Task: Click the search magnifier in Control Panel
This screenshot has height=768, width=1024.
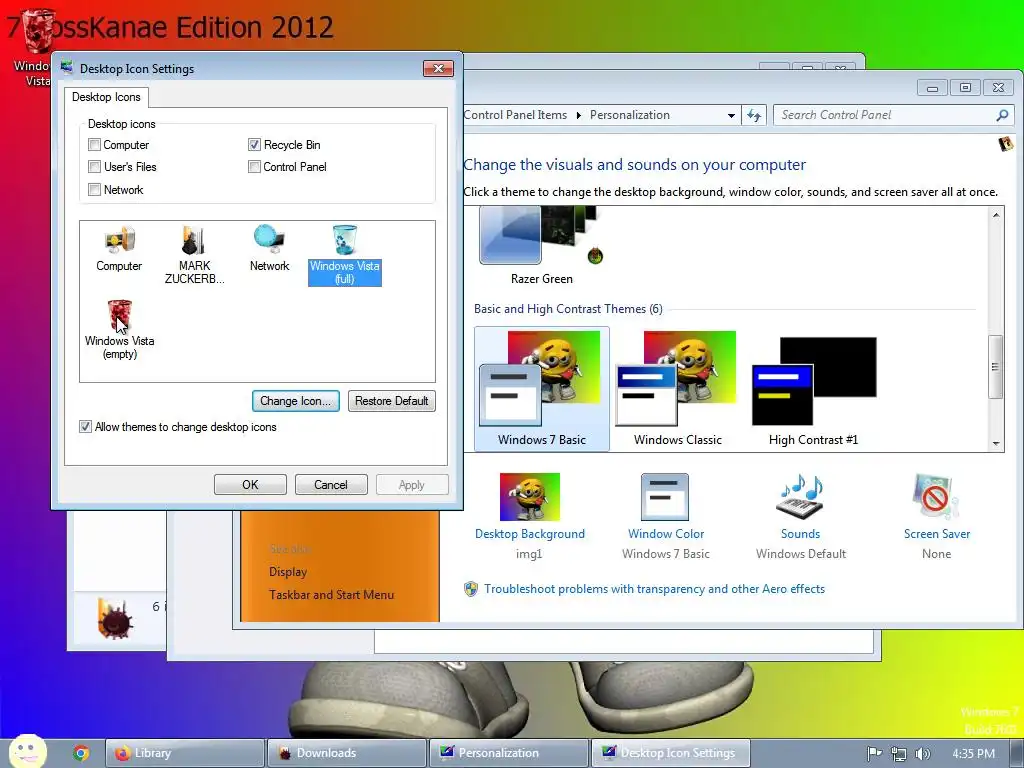Action: tap(1002, 116)
